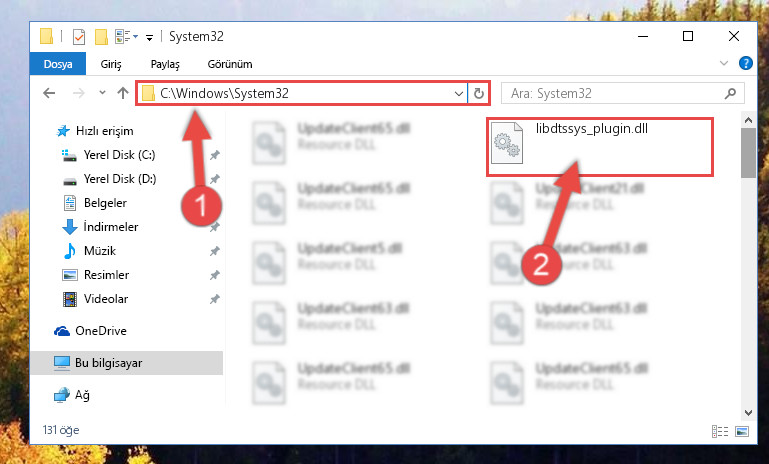Switch to large icons view layout

coord(742,431)
